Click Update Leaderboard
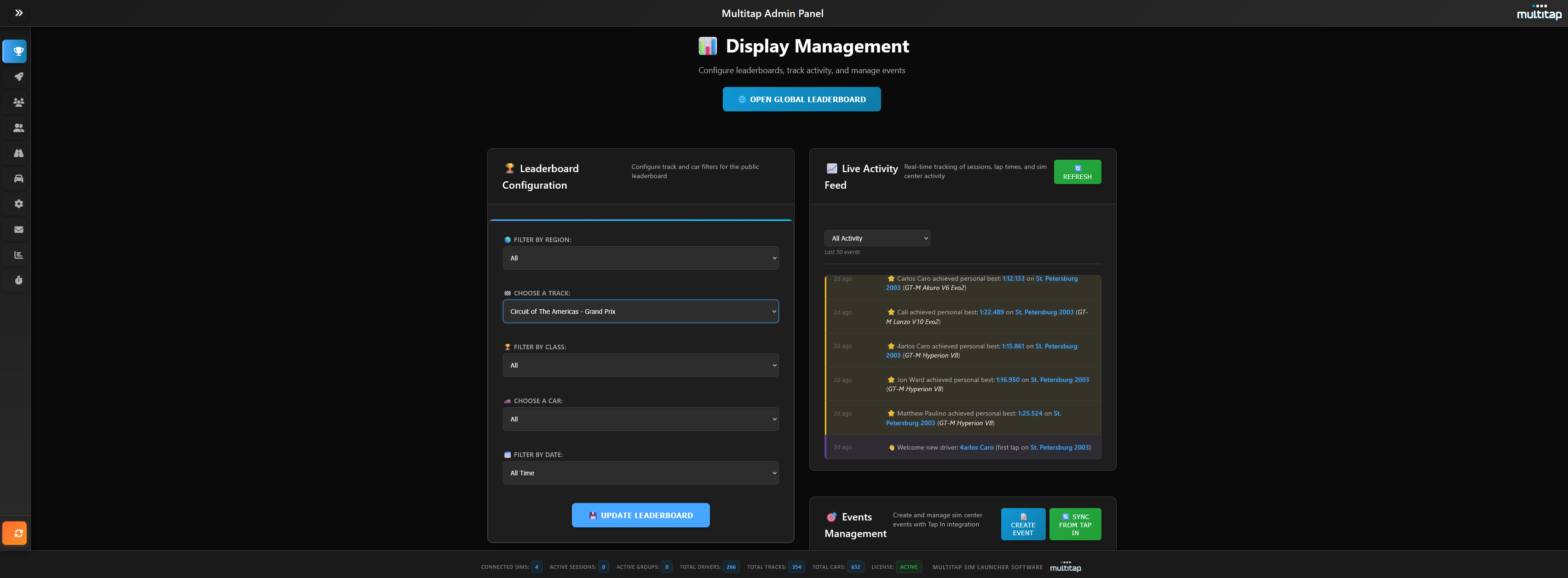 click(x=640, y=514)
